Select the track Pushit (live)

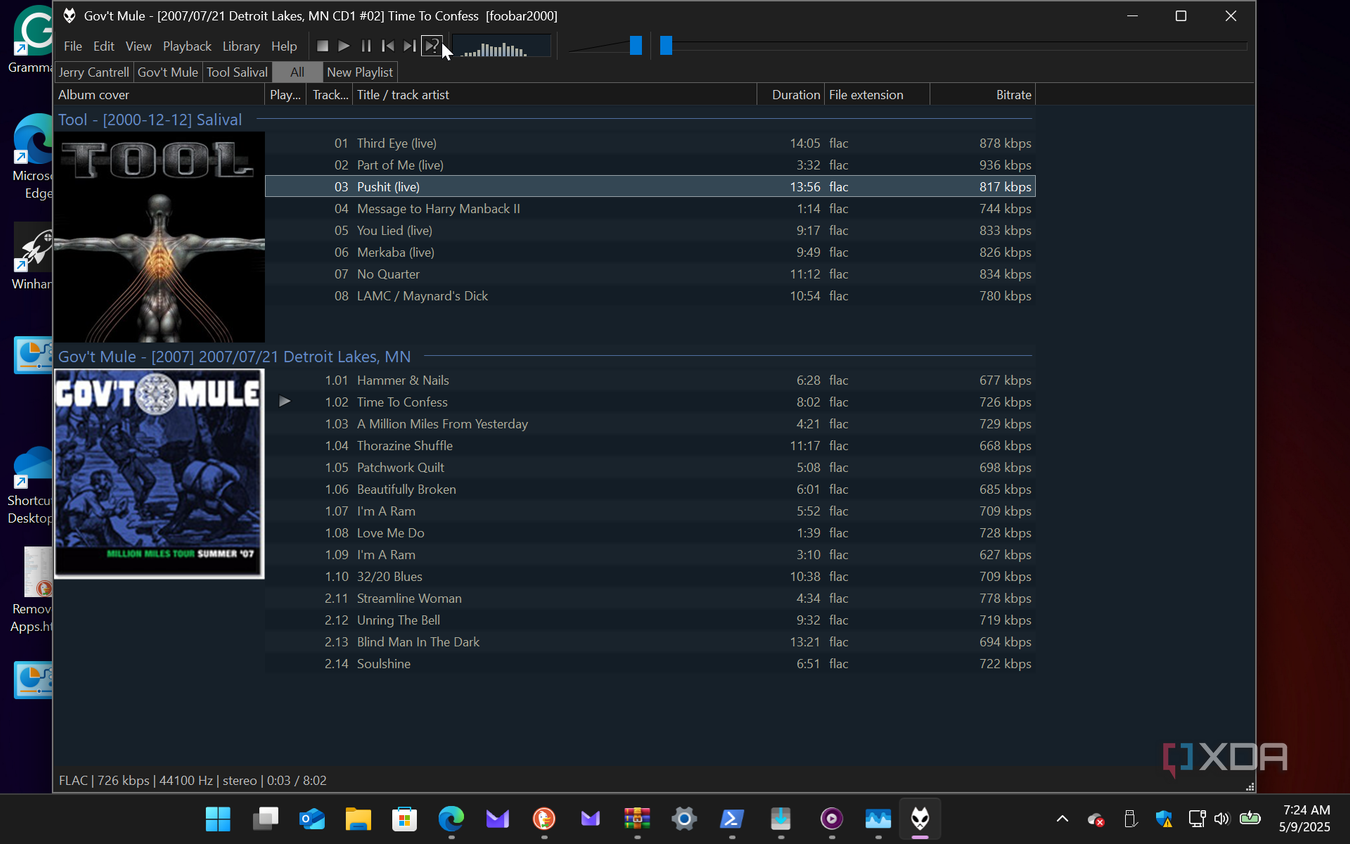[x=650, y=187]
